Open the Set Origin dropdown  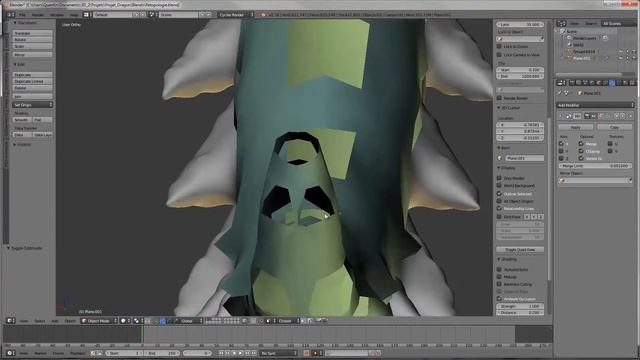33,105
